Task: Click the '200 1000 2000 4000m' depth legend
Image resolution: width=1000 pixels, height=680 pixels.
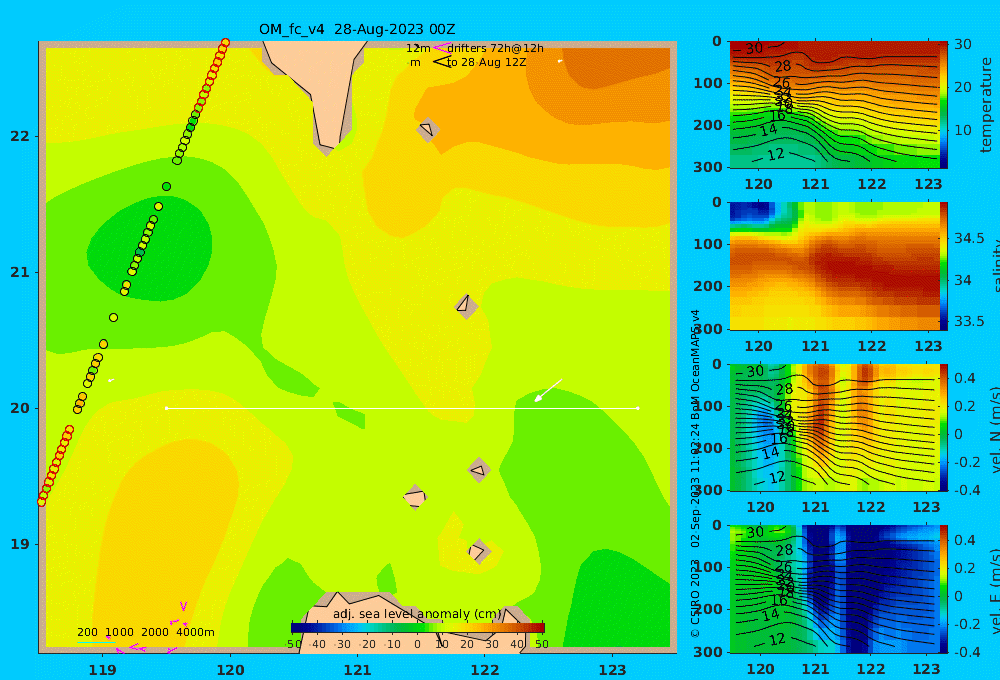Action: 145,632
